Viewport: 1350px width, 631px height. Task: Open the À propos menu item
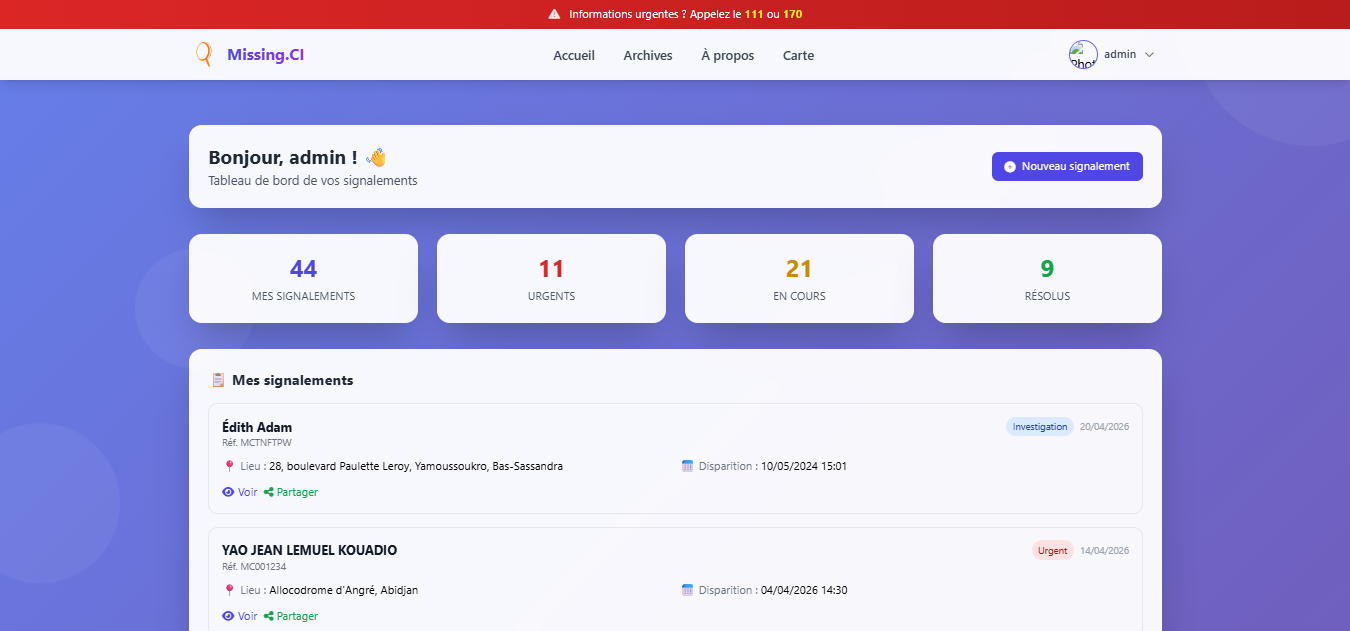(x=727, y=56)
